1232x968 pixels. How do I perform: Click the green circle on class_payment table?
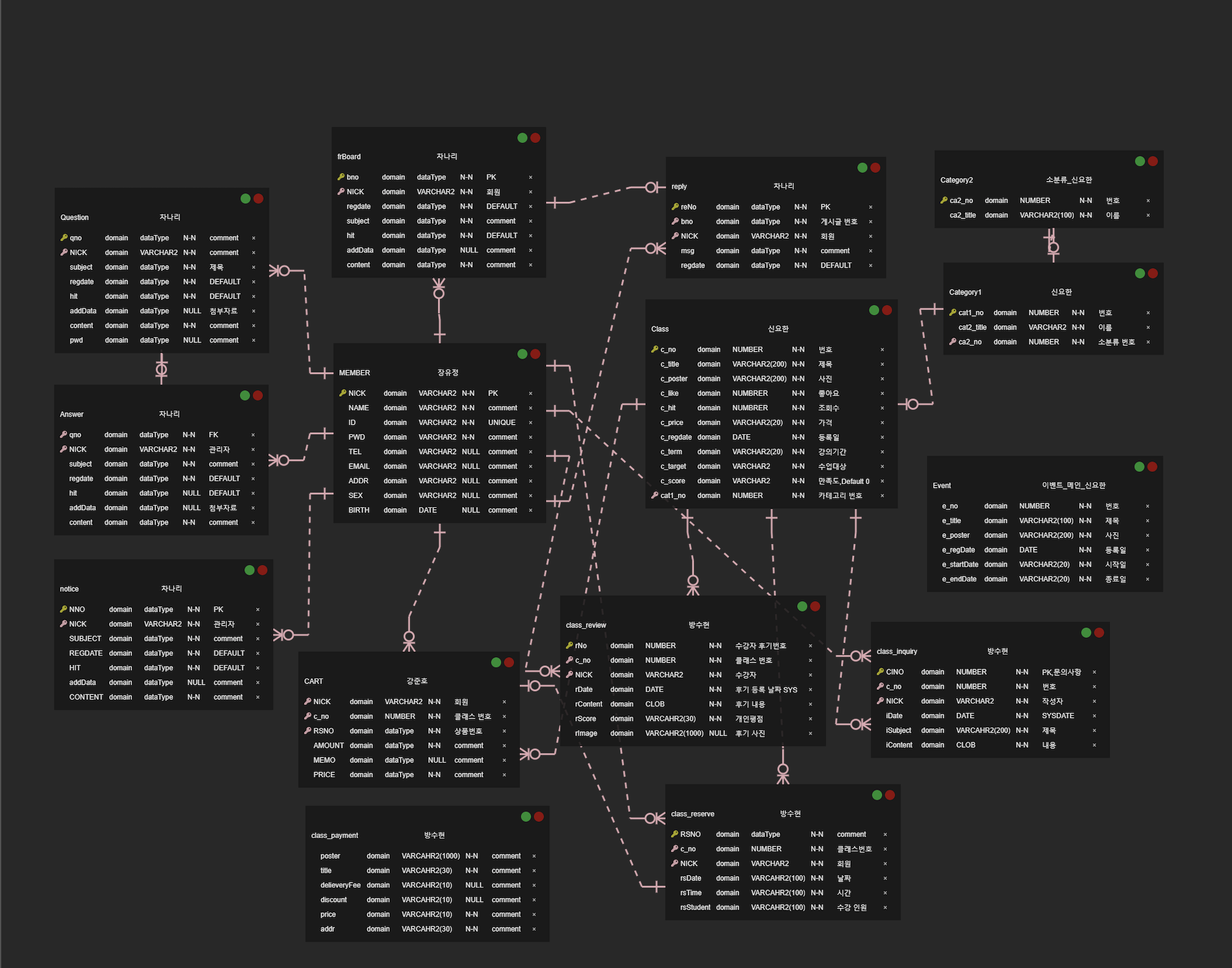pyautogui.click(x=526, y=816)
